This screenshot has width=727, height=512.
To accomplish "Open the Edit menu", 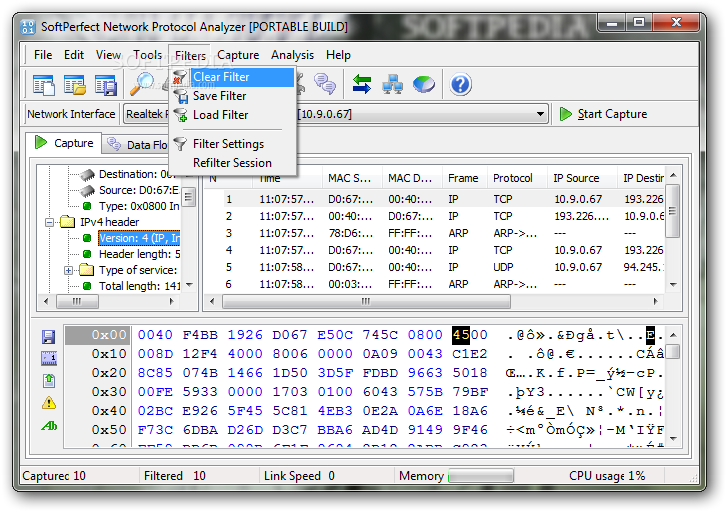I will (74, 55).
